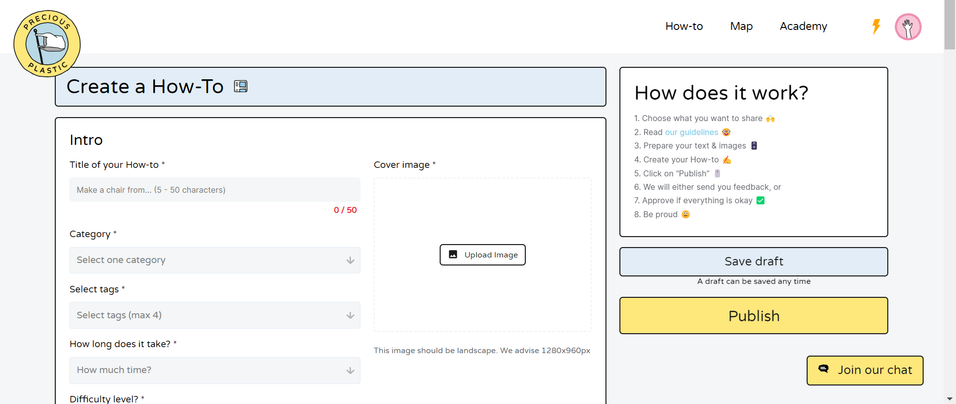Screen dimensions: 956x404
Task: Open the Select tags (max 4) dropdown
Action: pos(215,315)
